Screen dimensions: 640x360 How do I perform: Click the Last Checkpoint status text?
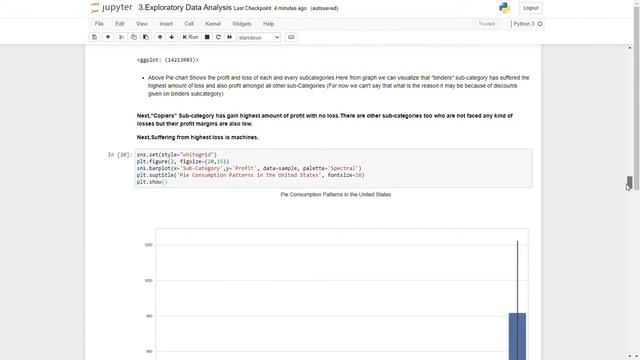pos(270,8)
